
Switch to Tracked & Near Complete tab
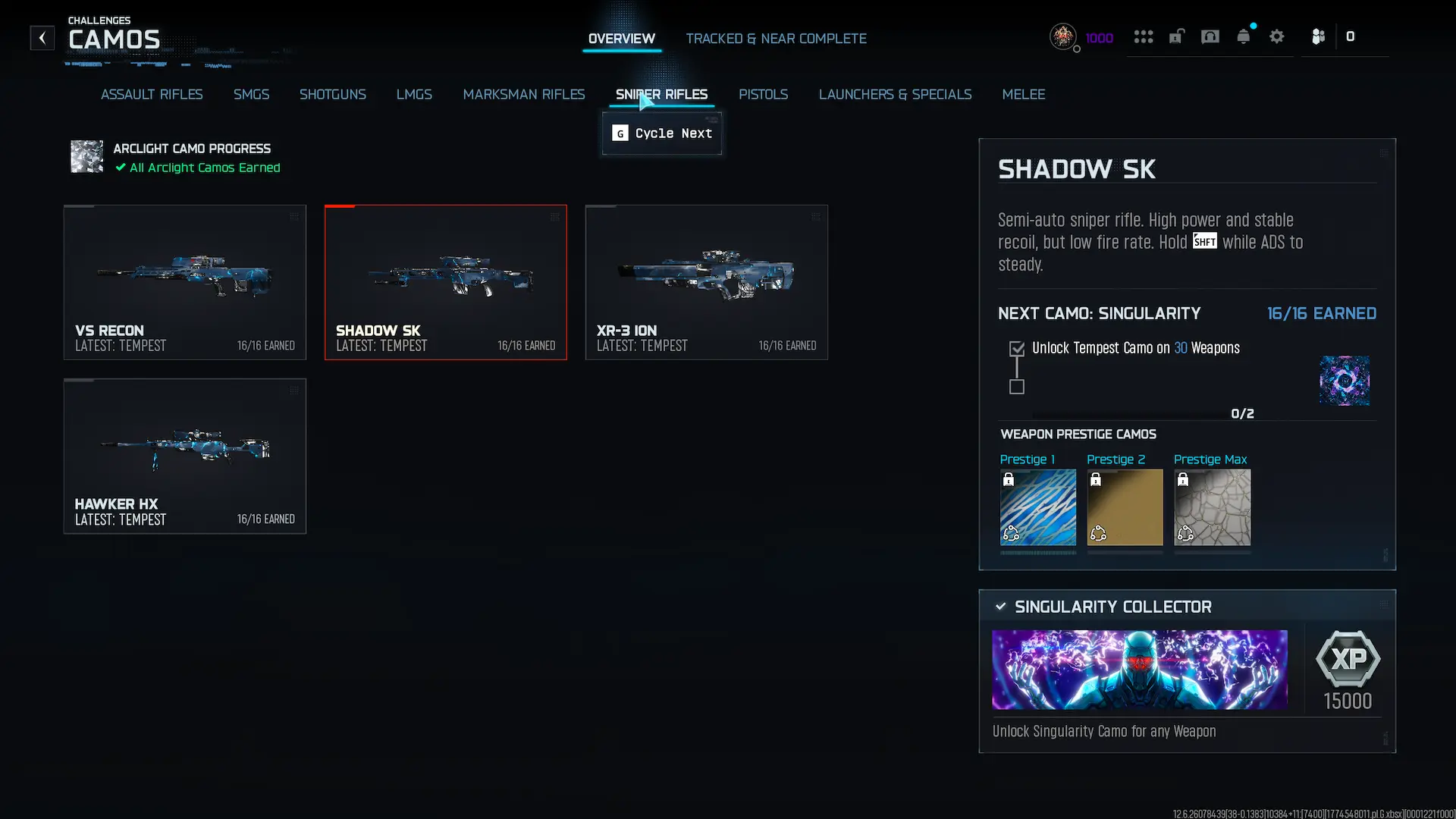click(776, 39)
